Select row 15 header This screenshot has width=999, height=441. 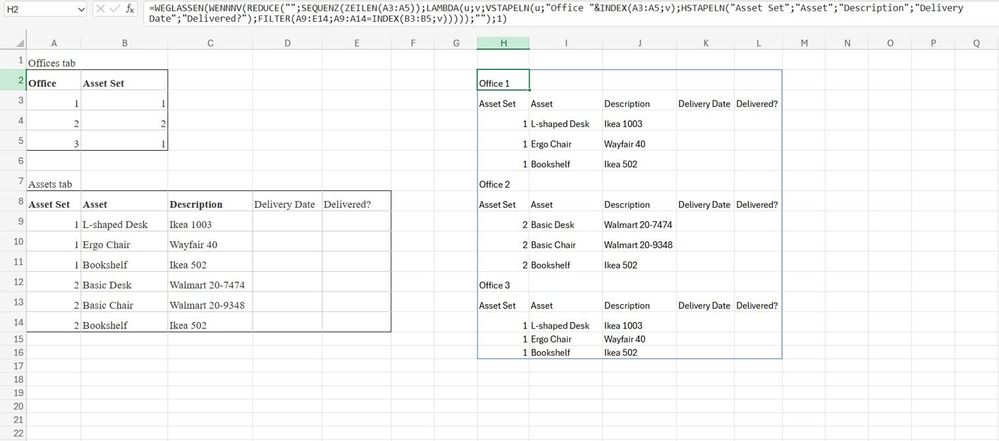pyautogui.click(x=13, y=339)
